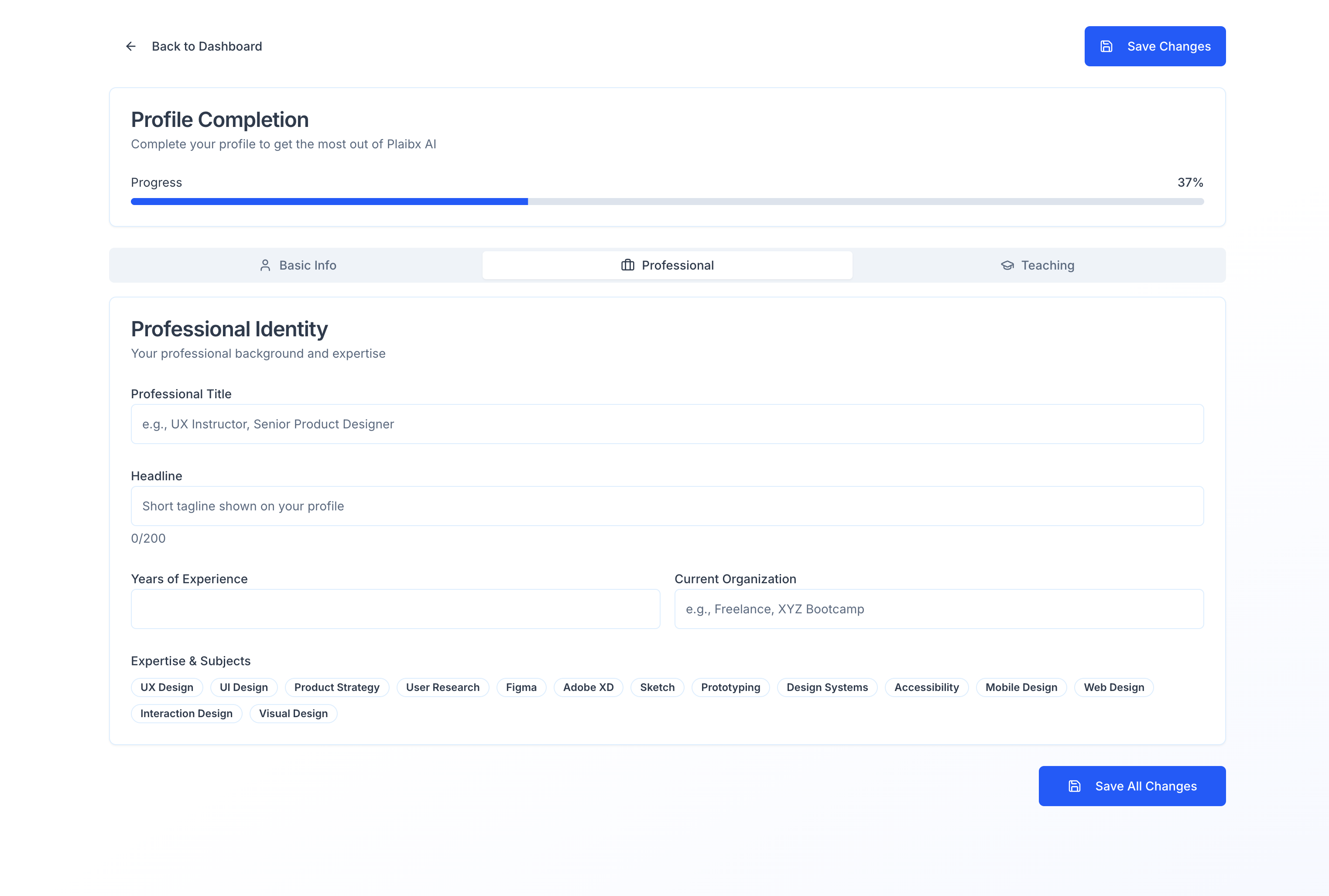Toggle the Prototyping expertise chip
This screenshot has width=1329, height=896.
(x=730, y=687)
